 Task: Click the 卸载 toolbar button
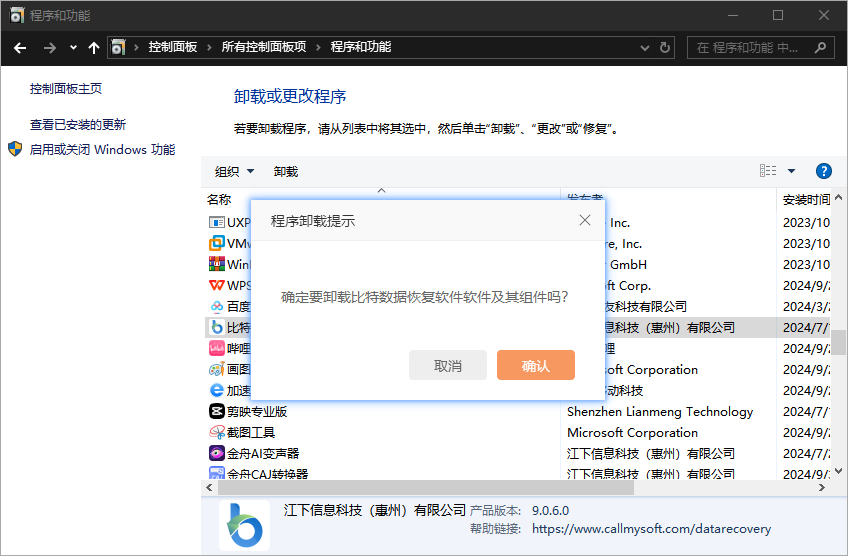point(286,171)
